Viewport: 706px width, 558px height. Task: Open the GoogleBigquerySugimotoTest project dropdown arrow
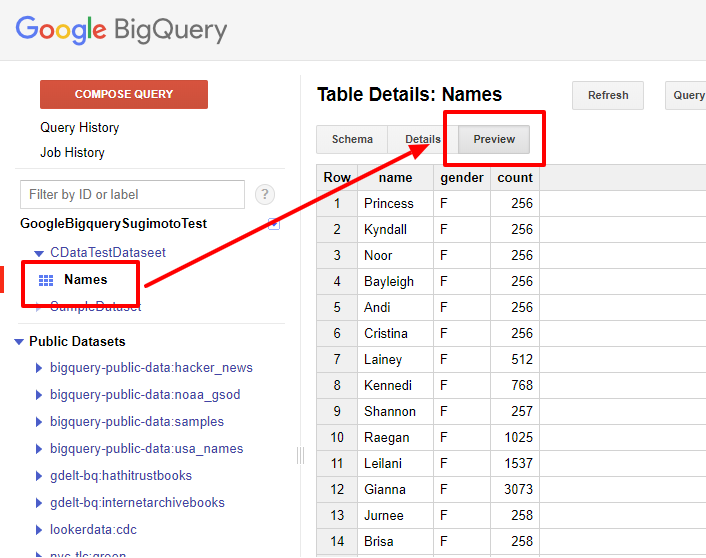[274, 224]
